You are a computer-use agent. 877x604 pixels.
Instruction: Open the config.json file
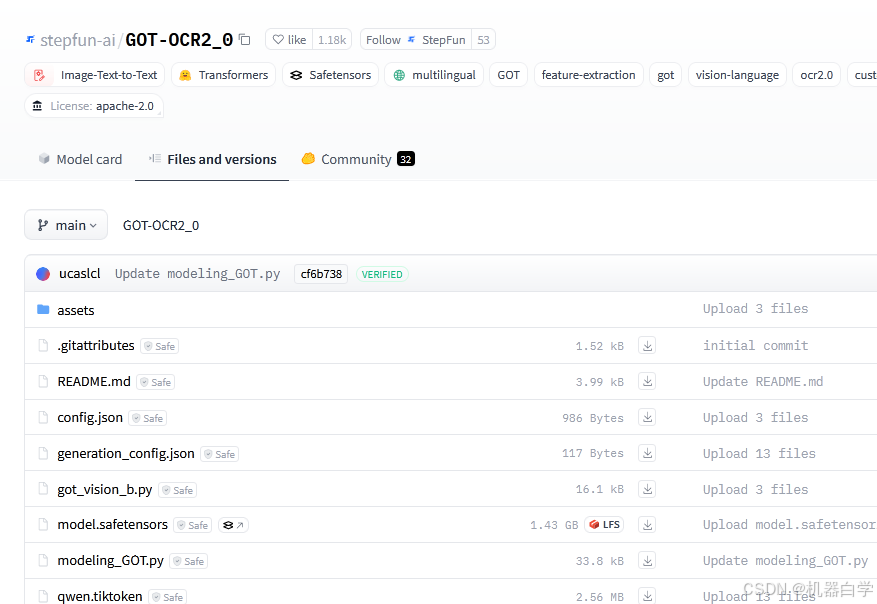pyautogui.click(x=90, y=417)
